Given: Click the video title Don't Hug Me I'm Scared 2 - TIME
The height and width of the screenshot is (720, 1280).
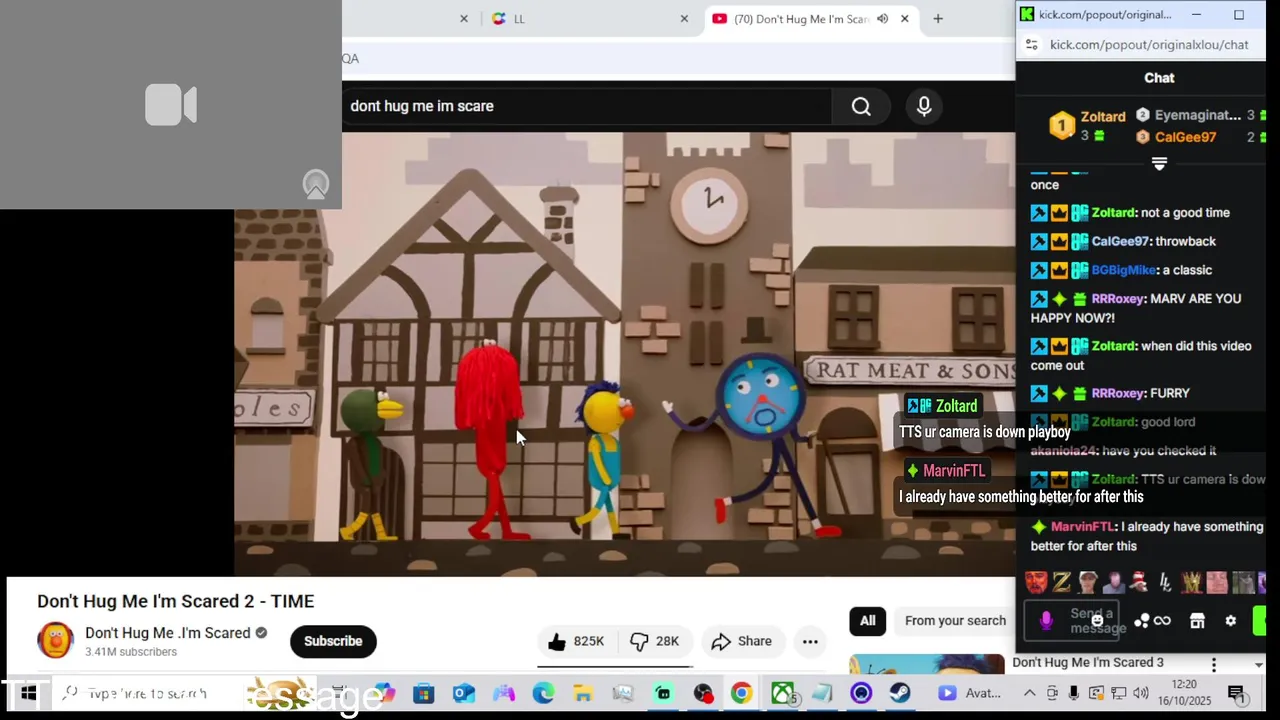Looking at the screenshot, I should point(176,601).
